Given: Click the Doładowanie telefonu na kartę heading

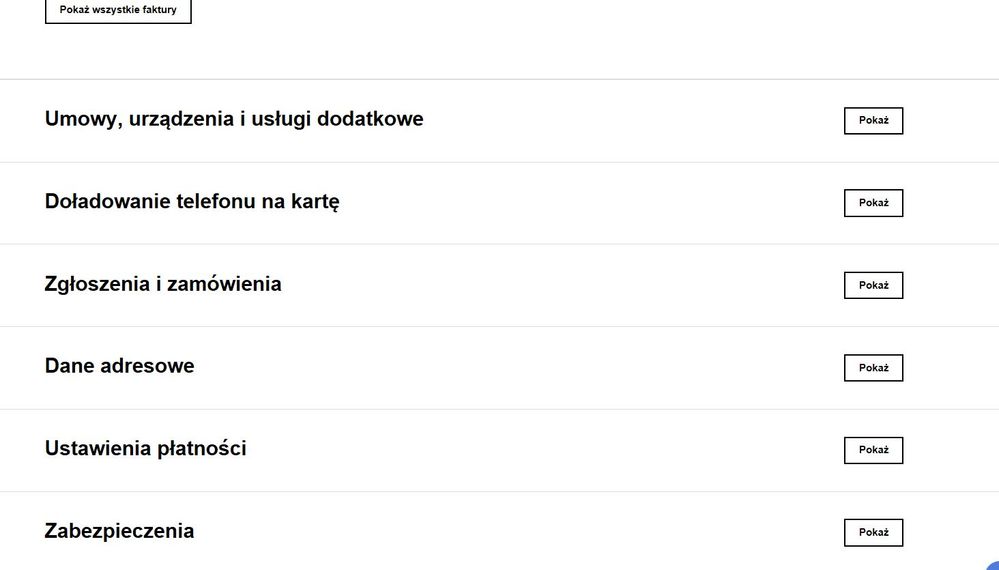Looking at the screenshot, I should point(192,201).
